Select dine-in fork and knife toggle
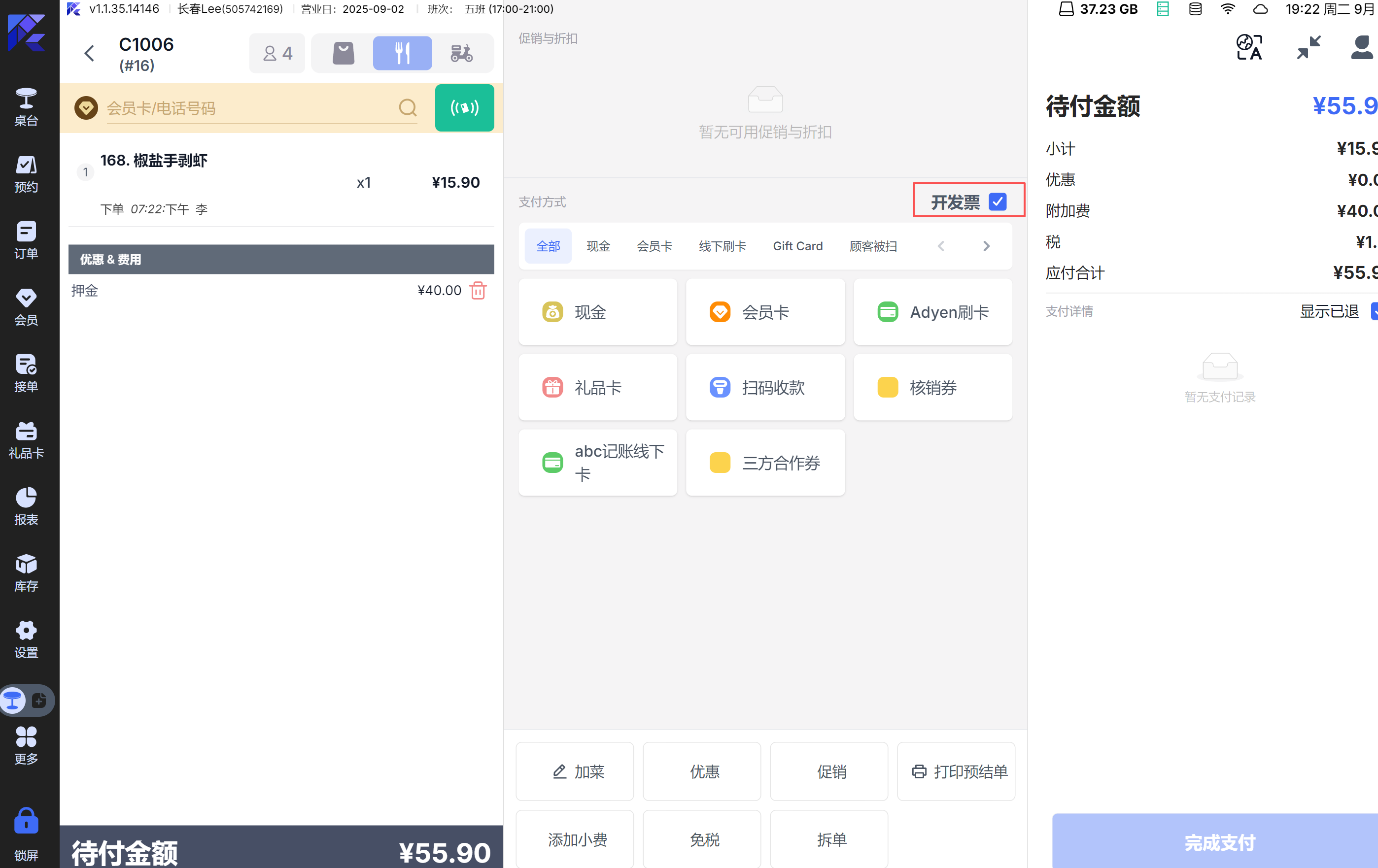Screen dimensions: 1378x868 point(402,53)
